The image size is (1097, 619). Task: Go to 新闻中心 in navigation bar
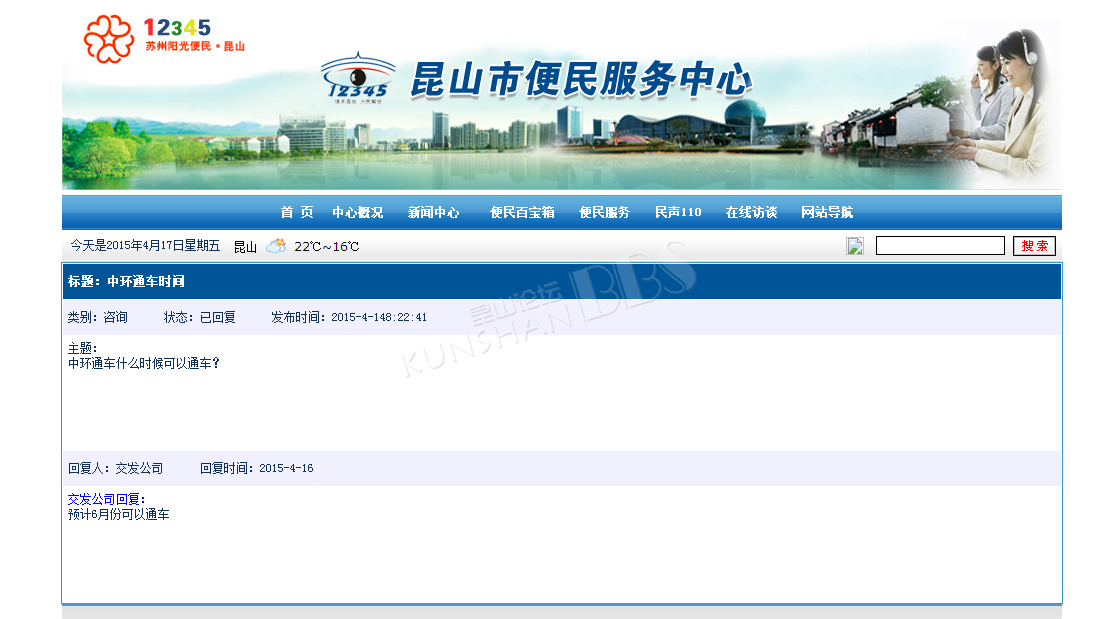(434, 213)
